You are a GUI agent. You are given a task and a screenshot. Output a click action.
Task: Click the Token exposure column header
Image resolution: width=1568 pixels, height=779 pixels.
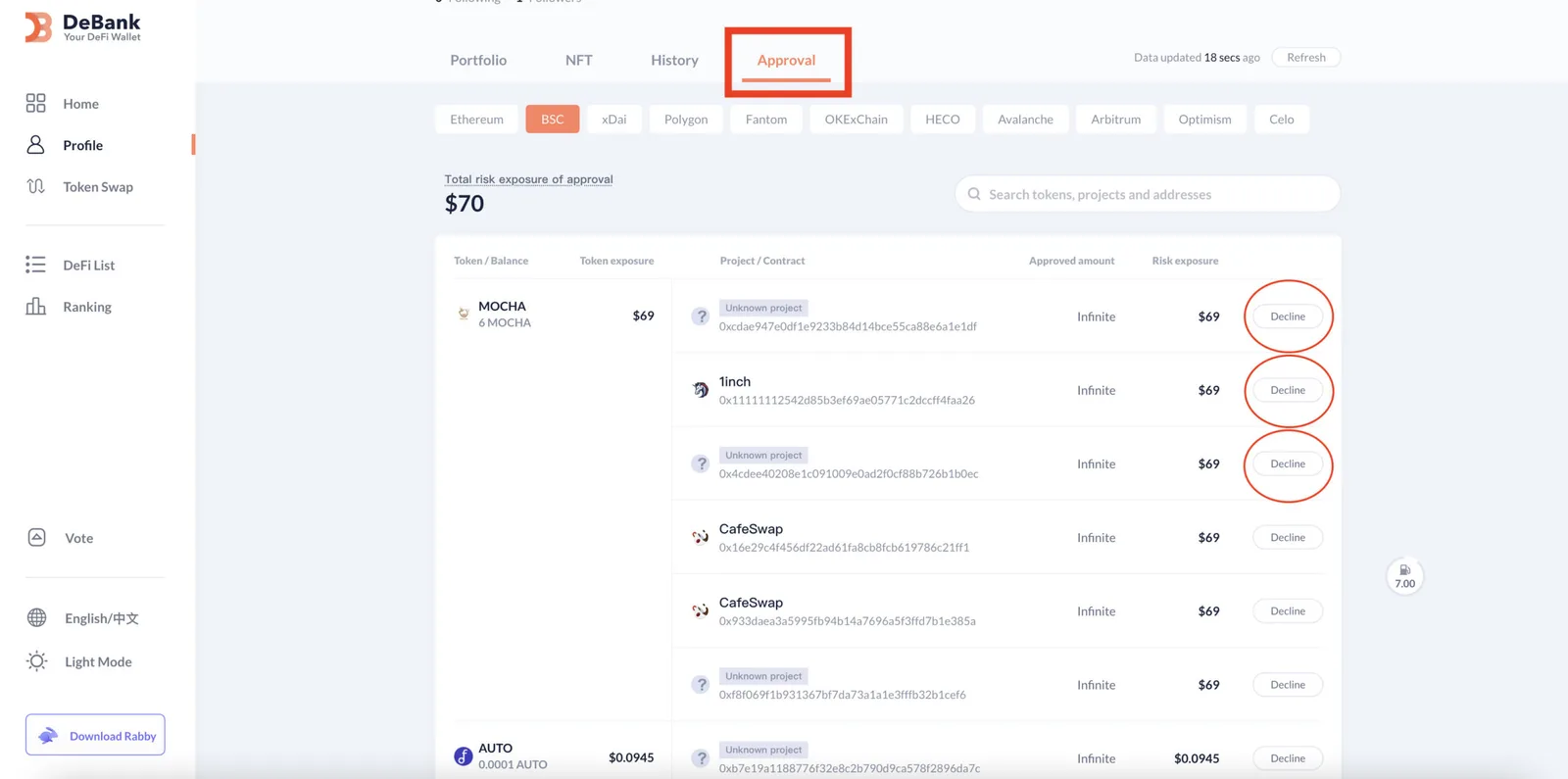click(616, 261)
